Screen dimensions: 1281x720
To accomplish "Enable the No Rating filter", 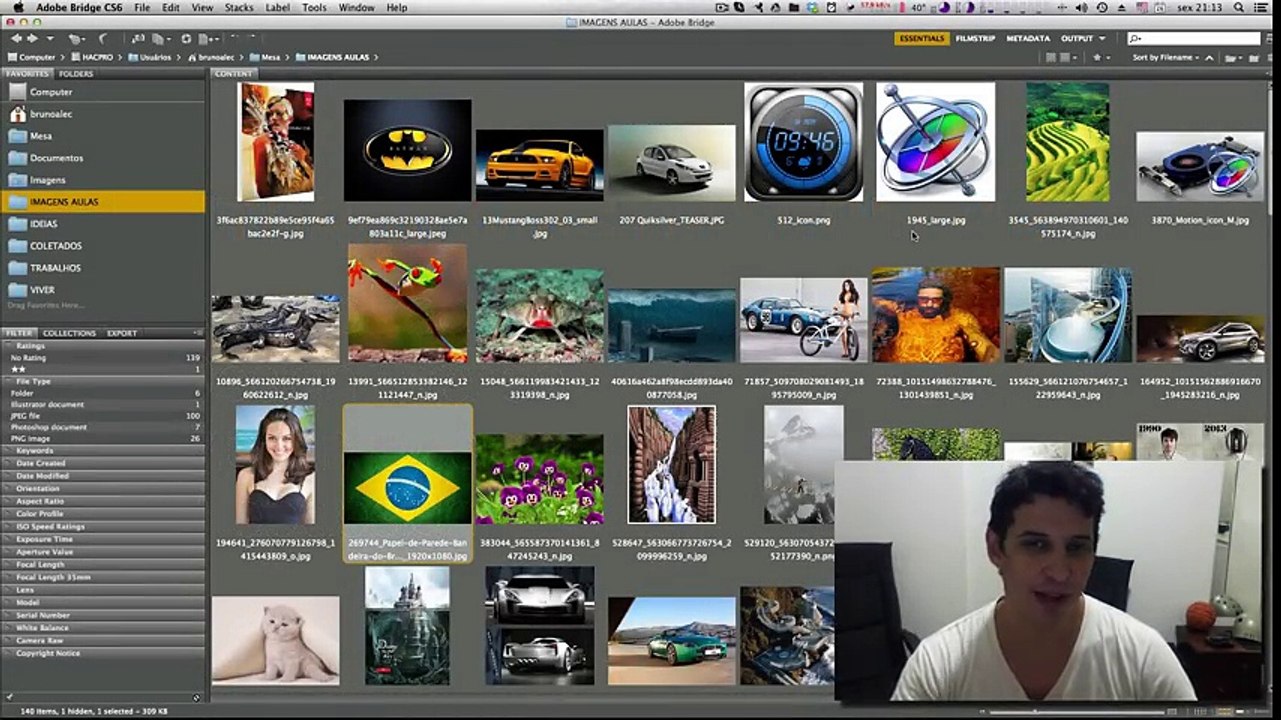I will pos(28,358).
